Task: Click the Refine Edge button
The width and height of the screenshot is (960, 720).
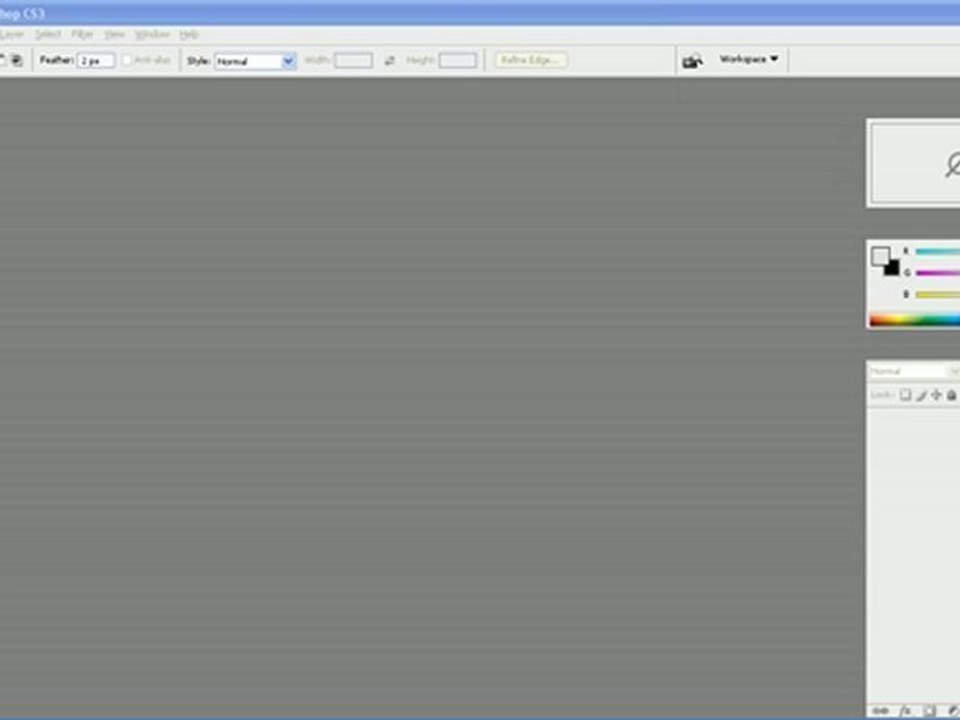Action: [531, 60]
